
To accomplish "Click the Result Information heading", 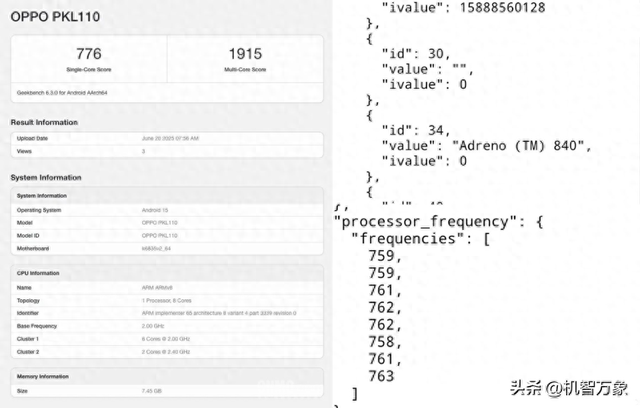I will coord(44,122).
